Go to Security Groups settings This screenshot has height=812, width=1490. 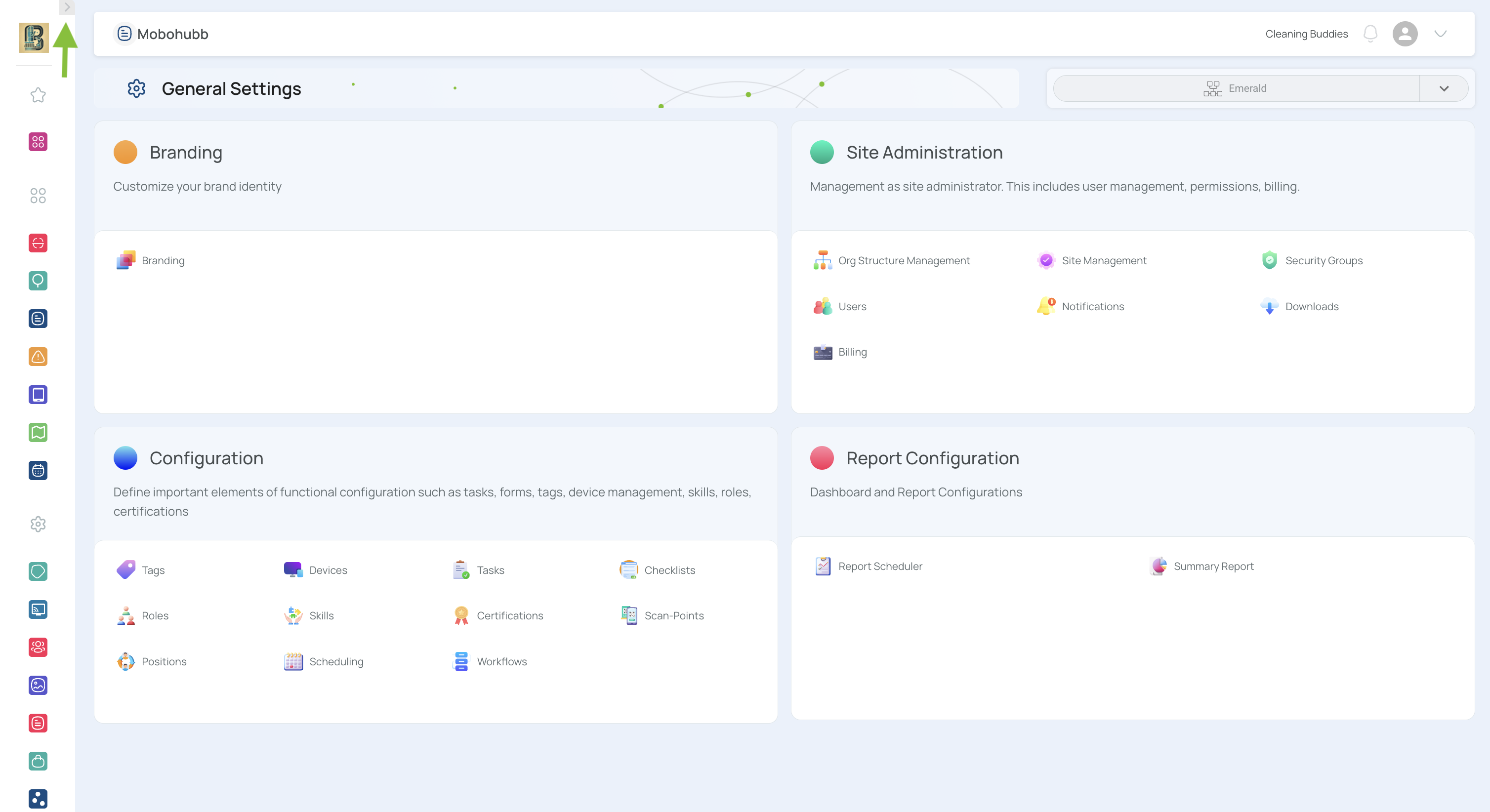click(x=1323, y=261)
